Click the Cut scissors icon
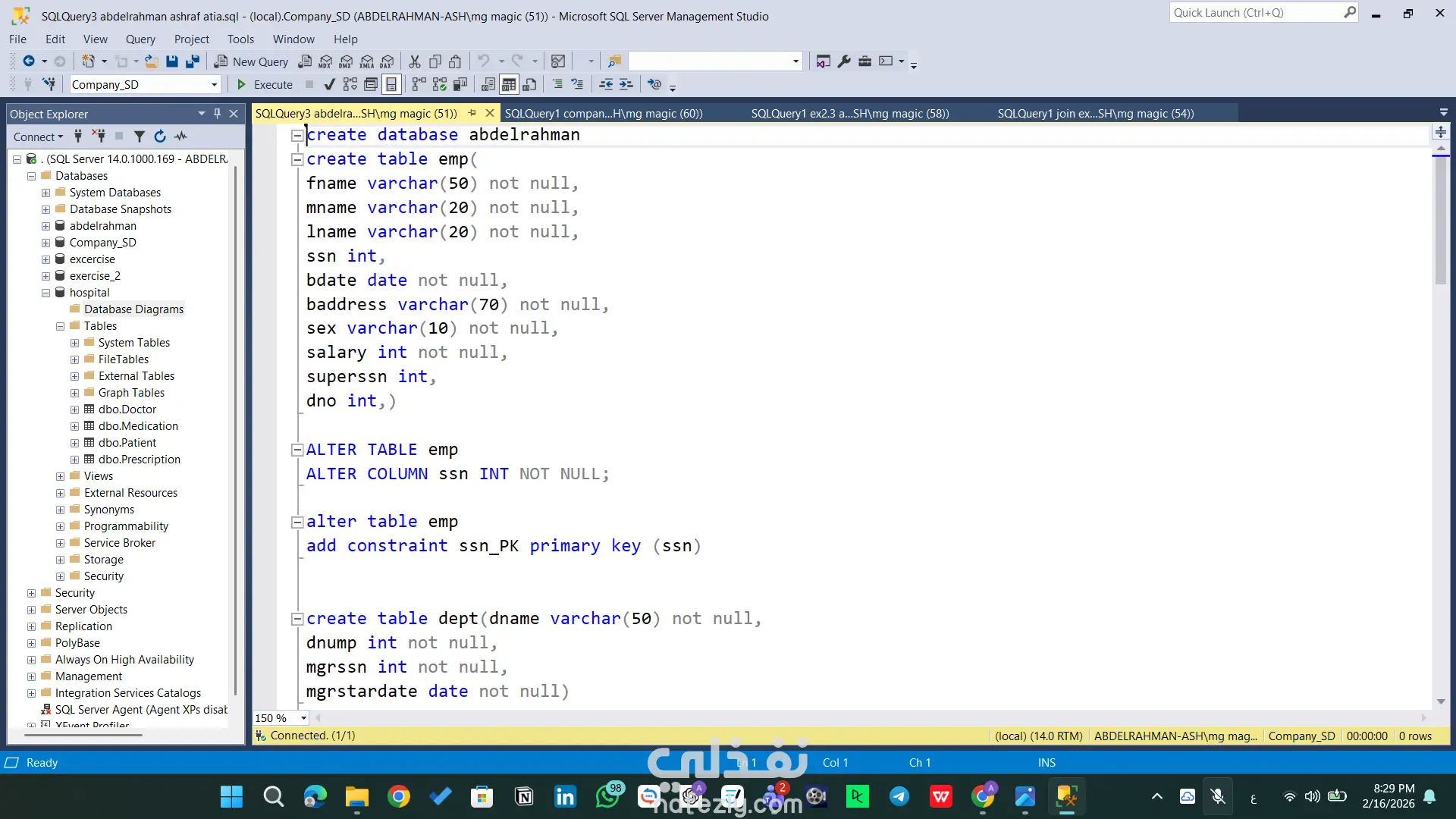 pos(415,61)
